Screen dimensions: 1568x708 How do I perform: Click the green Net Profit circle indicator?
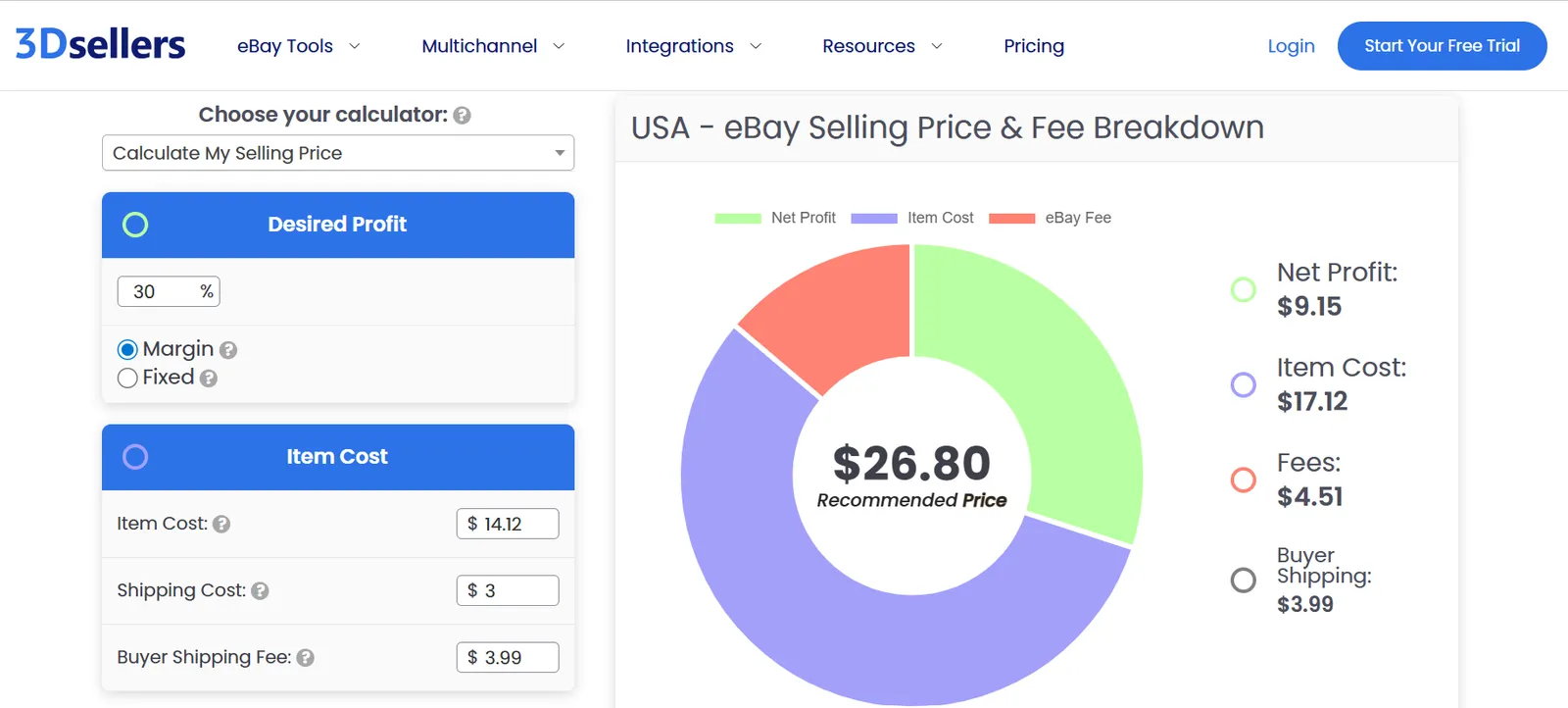tap(1243, 289)
